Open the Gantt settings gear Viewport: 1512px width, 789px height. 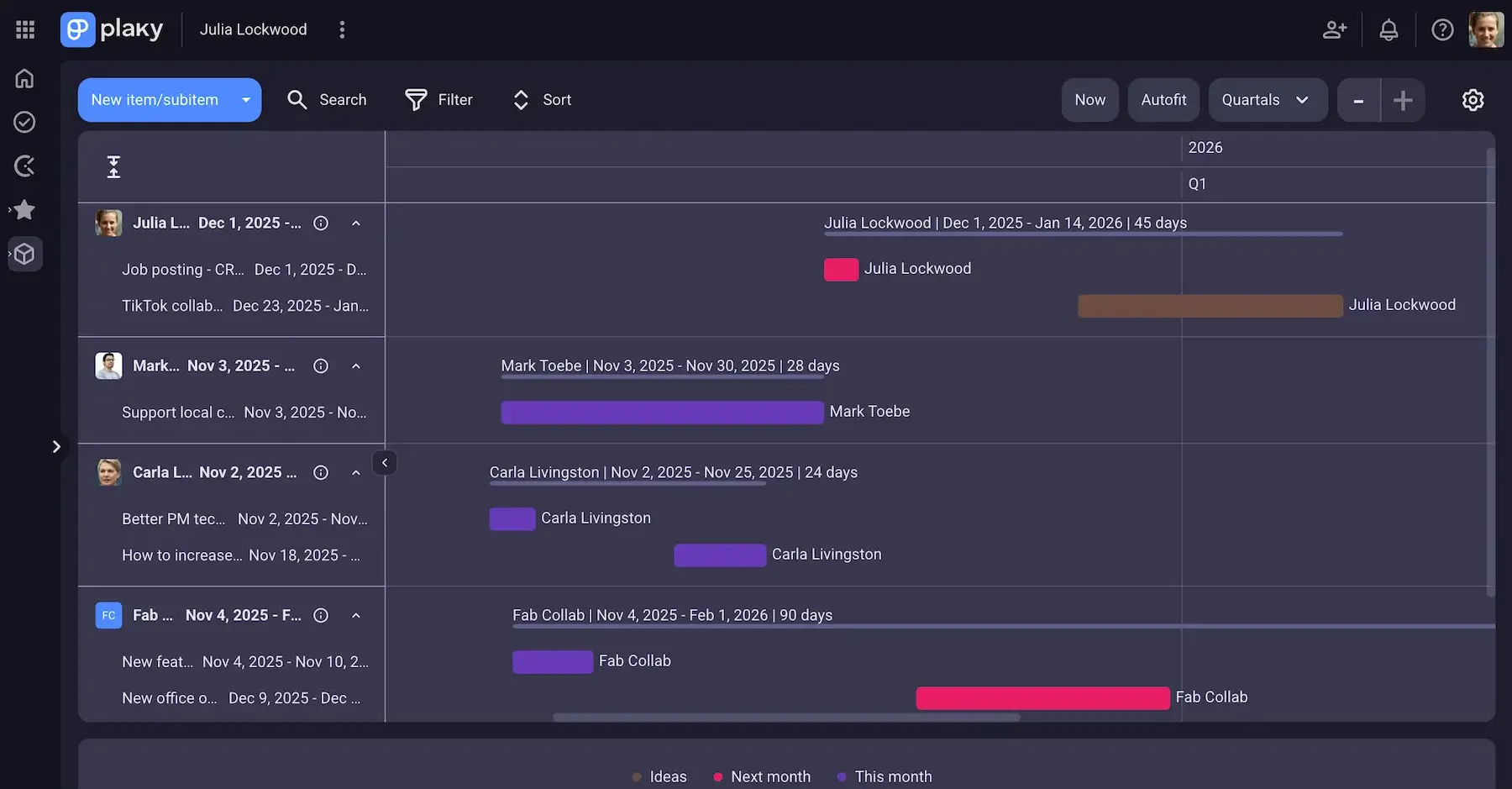pyautogui.click(x=1473, y=100)
